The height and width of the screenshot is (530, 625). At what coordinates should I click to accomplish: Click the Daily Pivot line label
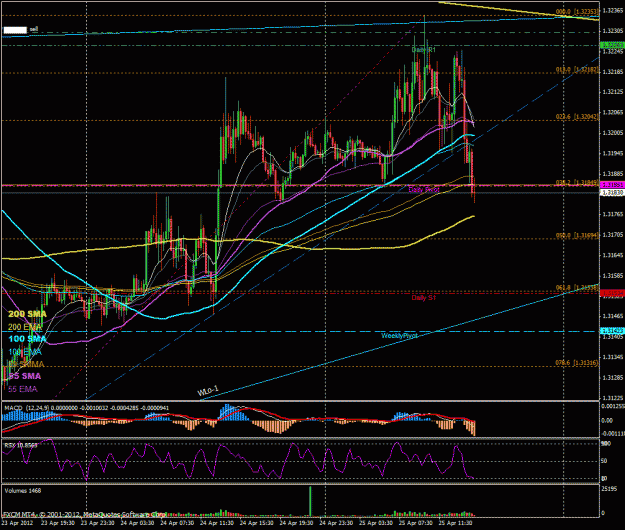424,190
